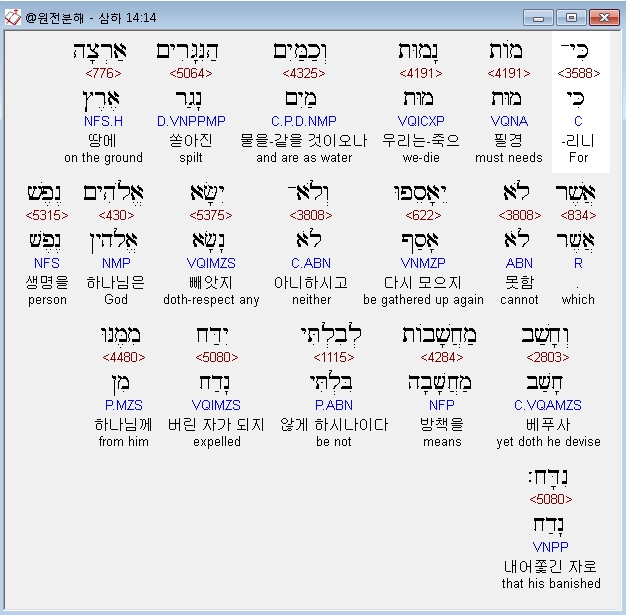Maximize the 원전분해 window
Image resolution: width=626 pixels, height=615 pixels.
(x=571, y=18)
